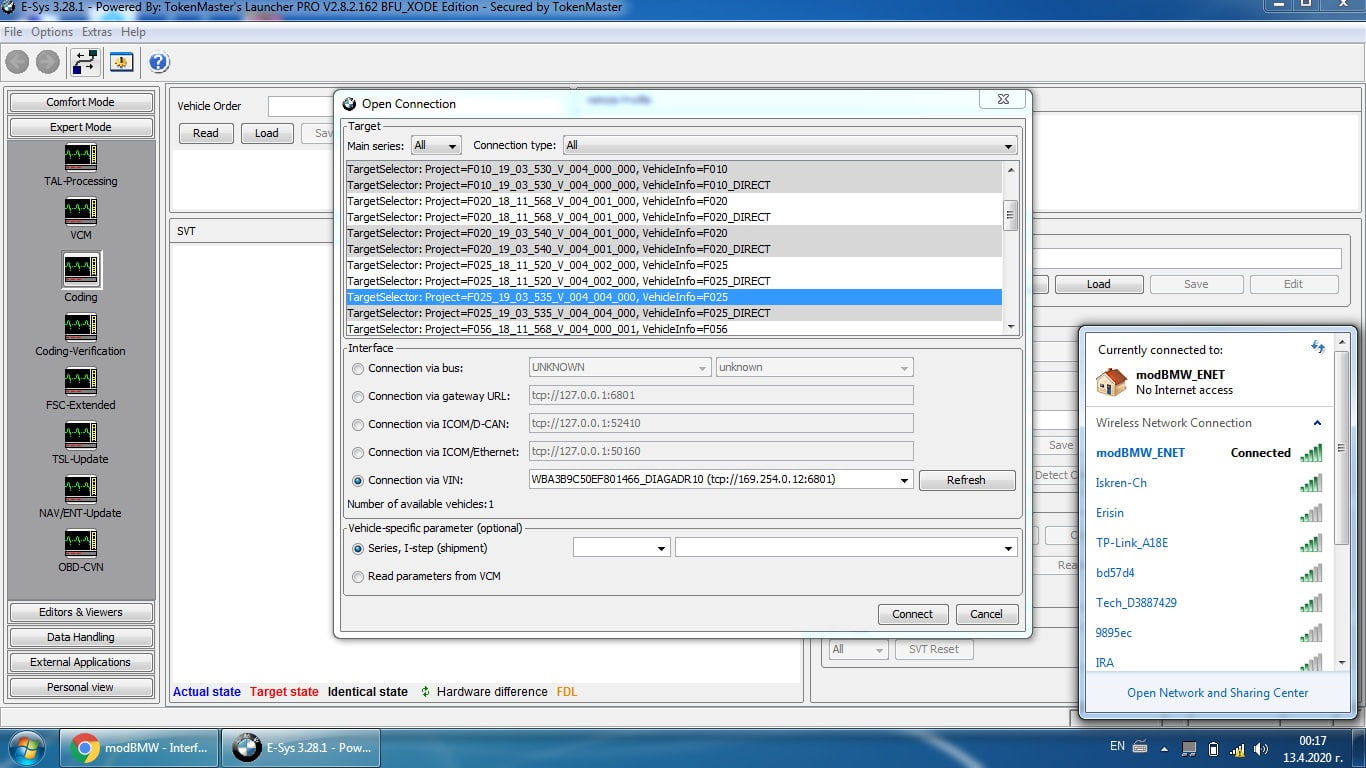Select the F056 TargetSelector entry in the list
Screen dimensions: 1366x768
pyautogui.click(x=560, y=329)
